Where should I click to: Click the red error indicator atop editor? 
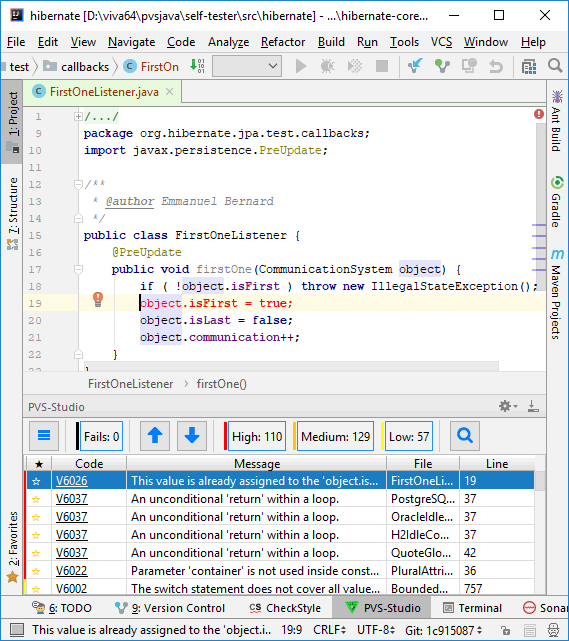539,114
